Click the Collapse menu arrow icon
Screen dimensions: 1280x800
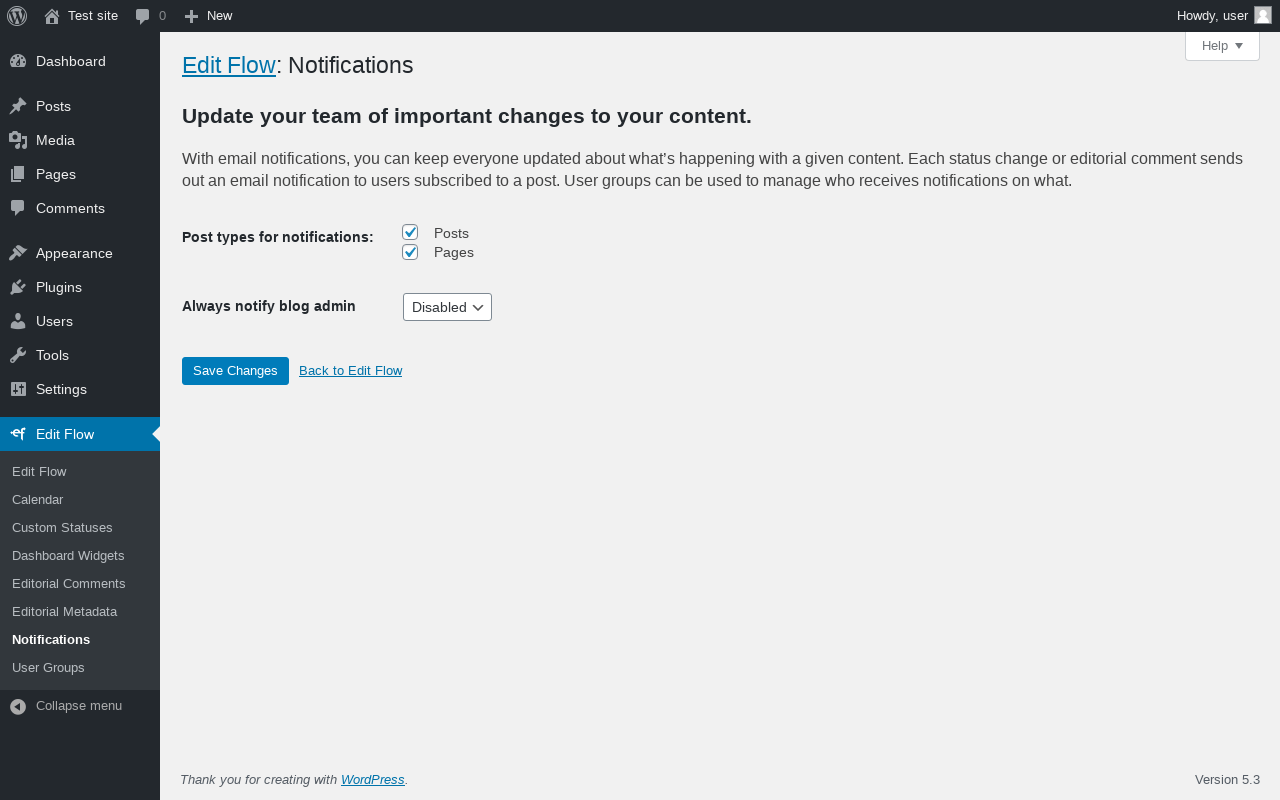(x=18, y=706)
